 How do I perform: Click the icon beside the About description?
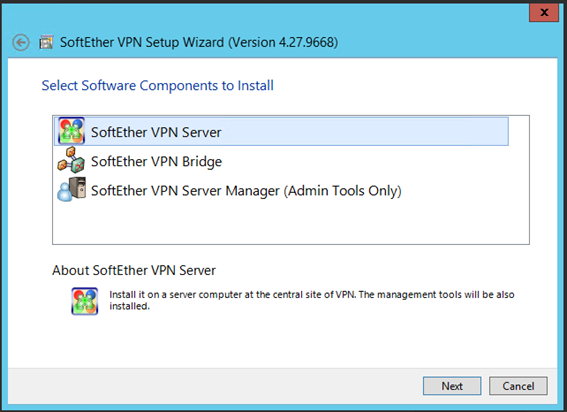tap(85, 301)
